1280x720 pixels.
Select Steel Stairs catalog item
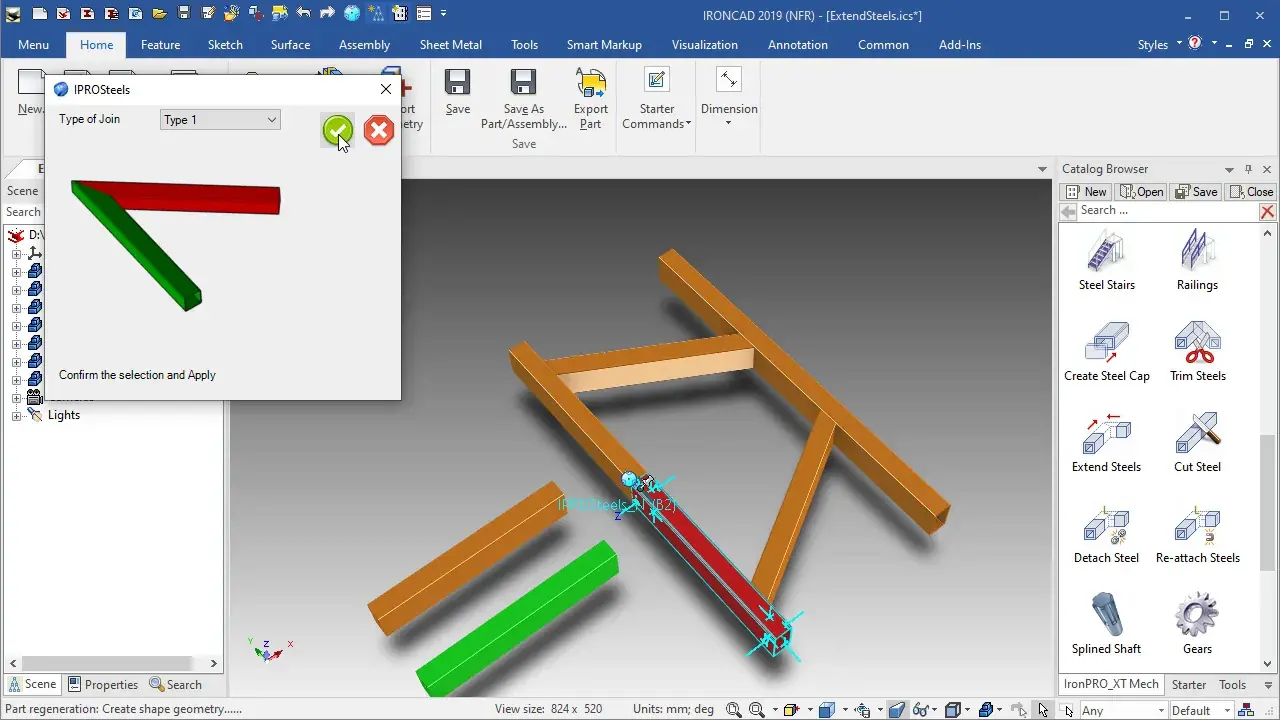pos(1106,260)
